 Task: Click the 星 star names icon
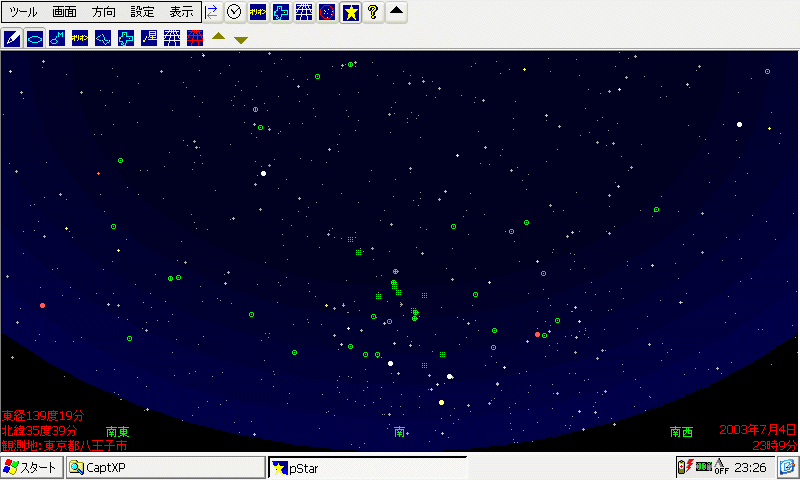click(x=149, y=39)
